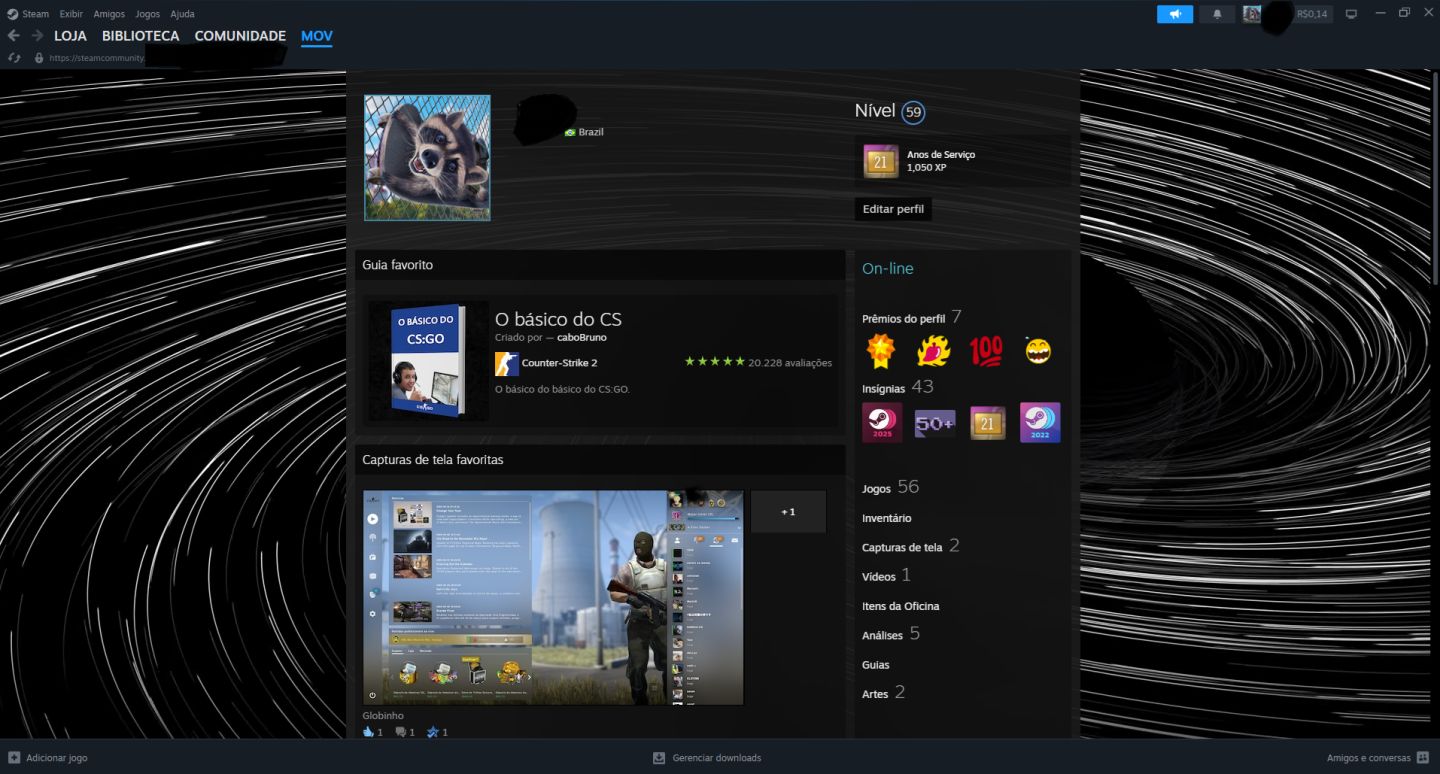Open the Guias link
The width and height of the screenshot is (1440, 774).
click(875, 665)
